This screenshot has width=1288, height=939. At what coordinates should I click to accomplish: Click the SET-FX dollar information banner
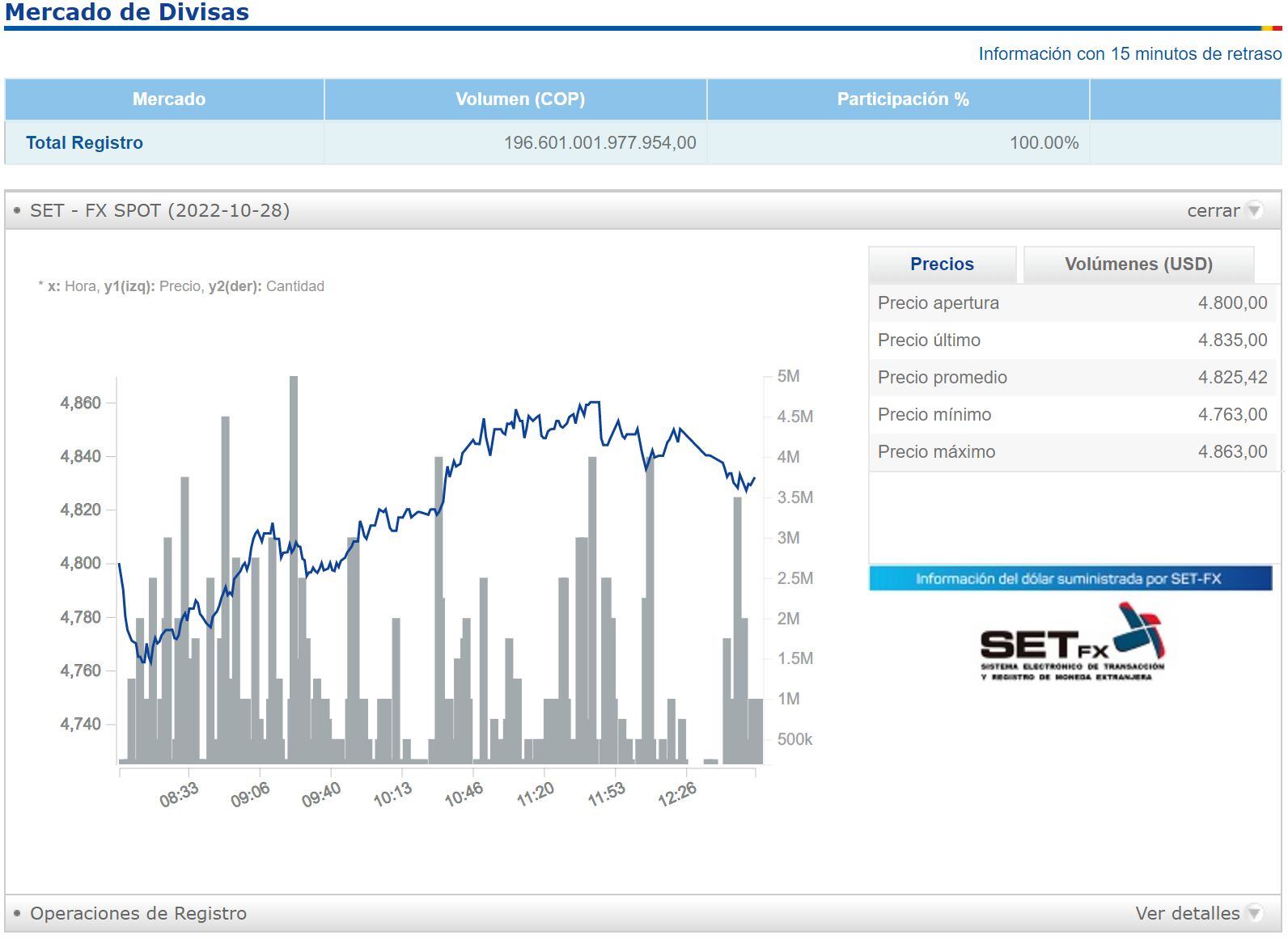pos(1070,578)
